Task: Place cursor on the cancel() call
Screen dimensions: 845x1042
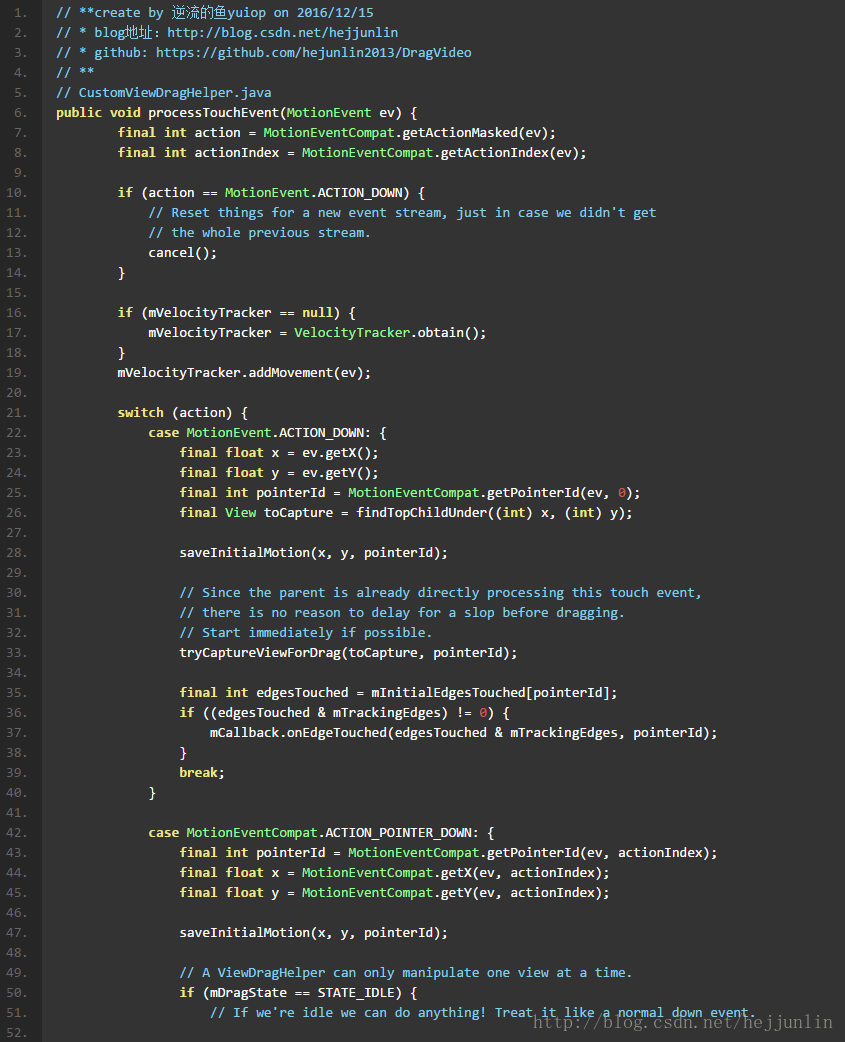Action: (182, 252)
